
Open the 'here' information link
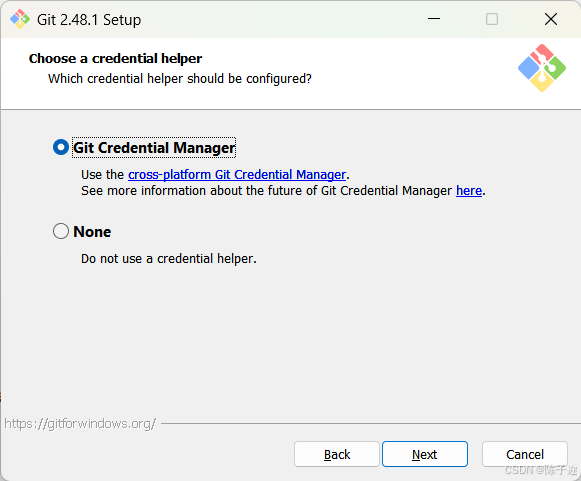pos(469,191)
